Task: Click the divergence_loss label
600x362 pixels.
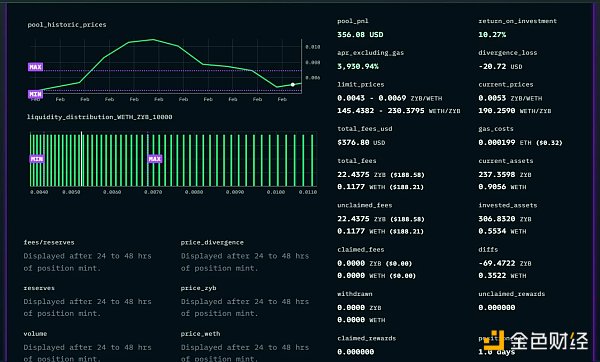Action: pos(508,52)
